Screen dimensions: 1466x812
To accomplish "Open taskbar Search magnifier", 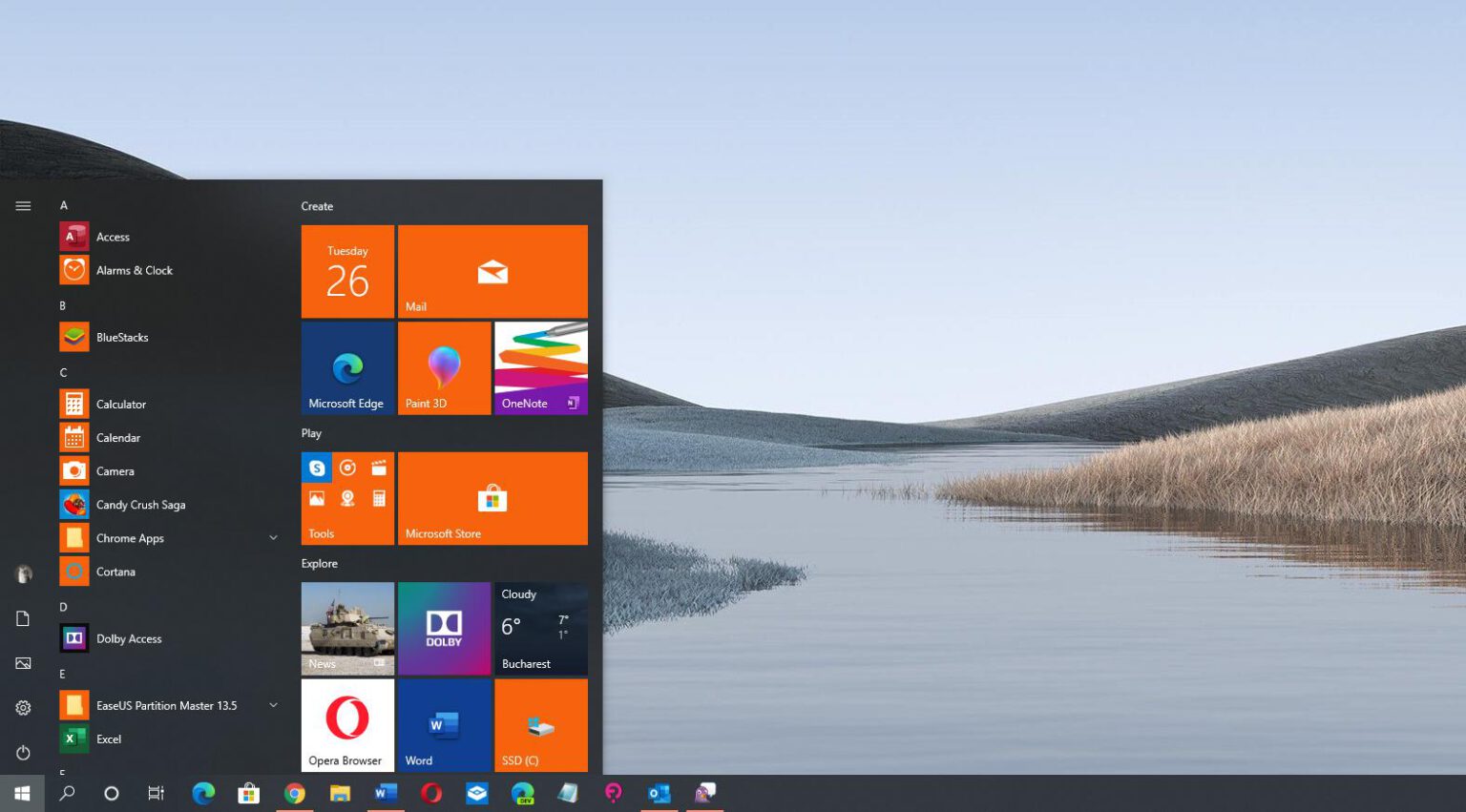I will (x=67, y=793).
